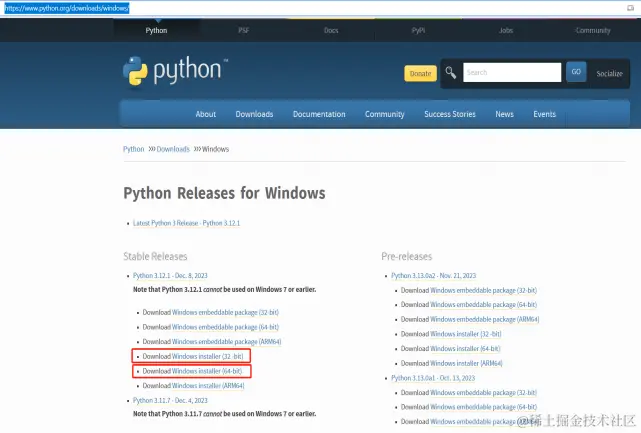Open the Community navigation menu
Viewport: 641px width, 433px height.
point(384,114)
